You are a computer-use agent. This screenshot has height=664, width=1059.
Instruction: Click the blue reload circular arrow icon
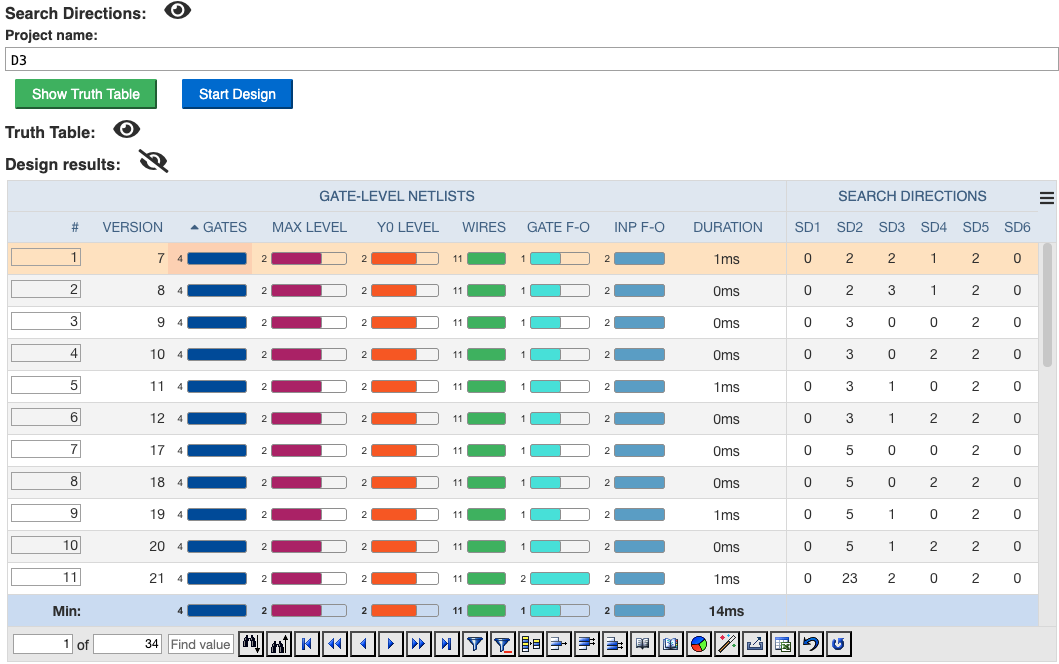(x=838, y=644)
